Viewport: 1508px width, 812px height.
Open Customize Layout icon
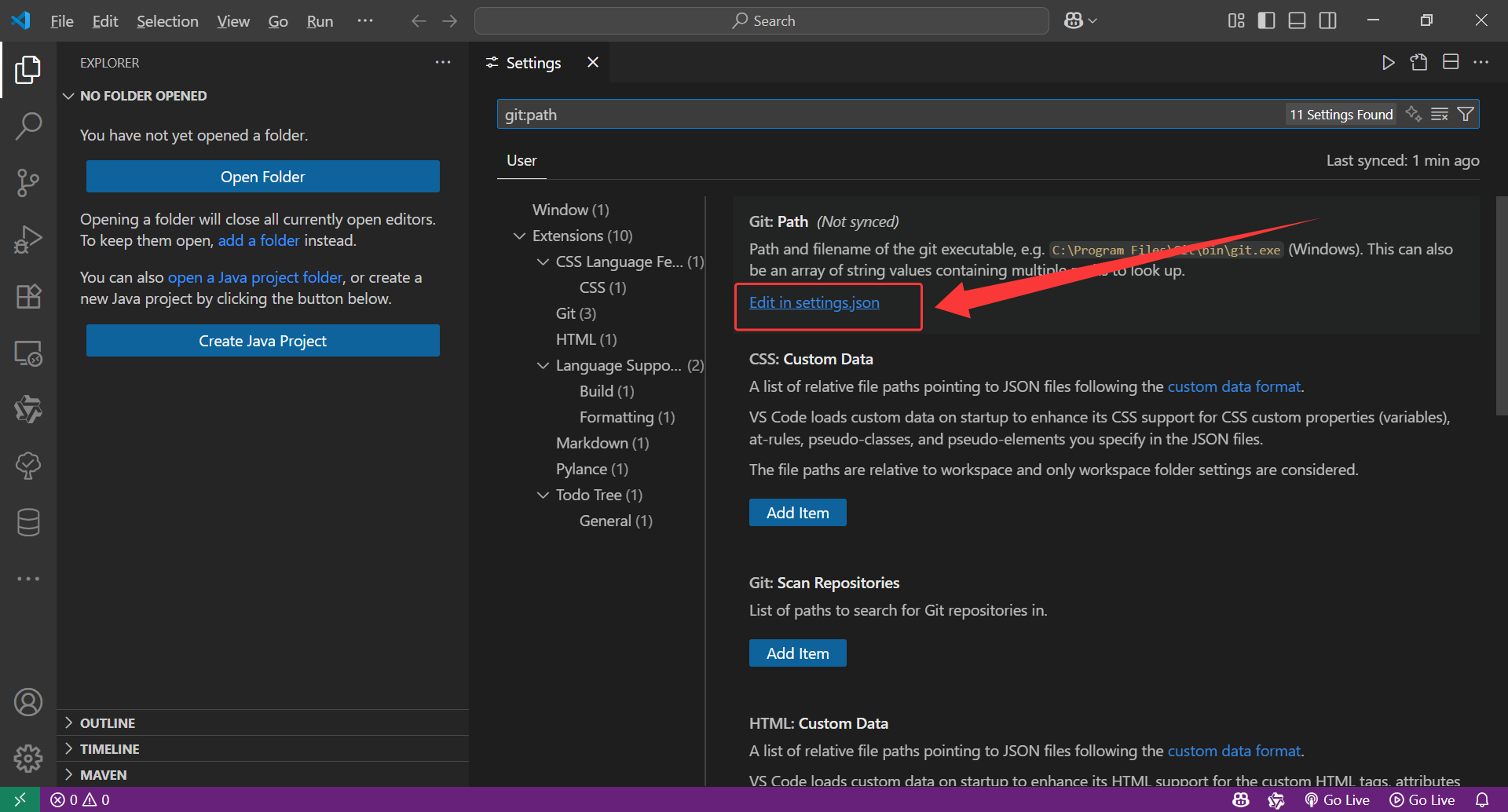[1236, 20]
